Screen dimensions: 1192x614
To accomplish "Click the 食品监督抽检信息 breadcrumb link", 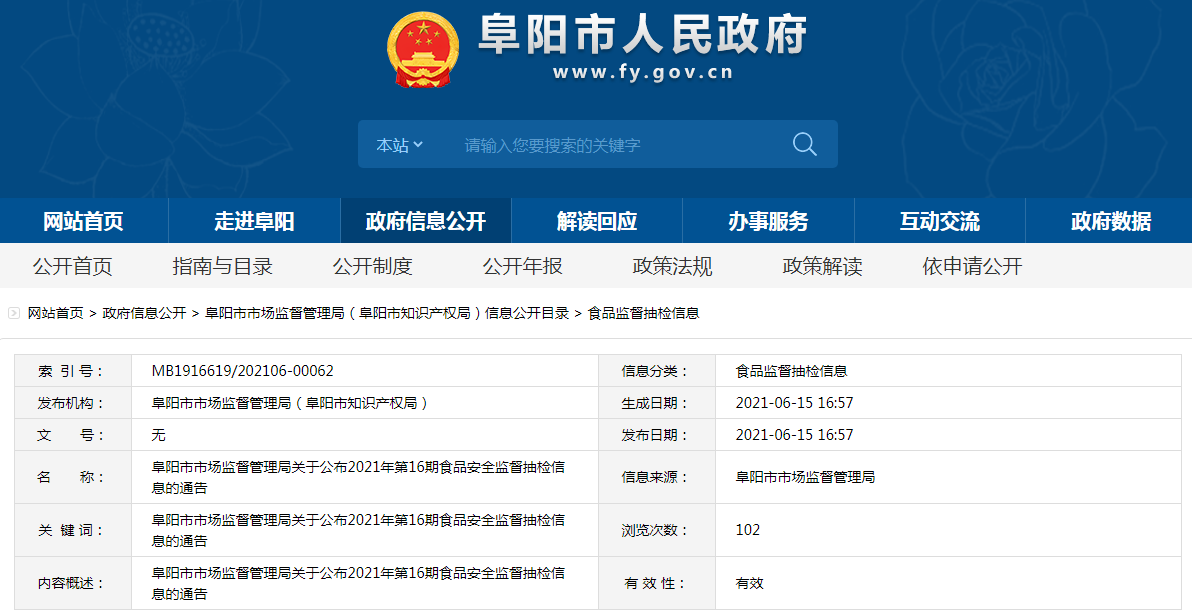I will [x=644, y=313].
